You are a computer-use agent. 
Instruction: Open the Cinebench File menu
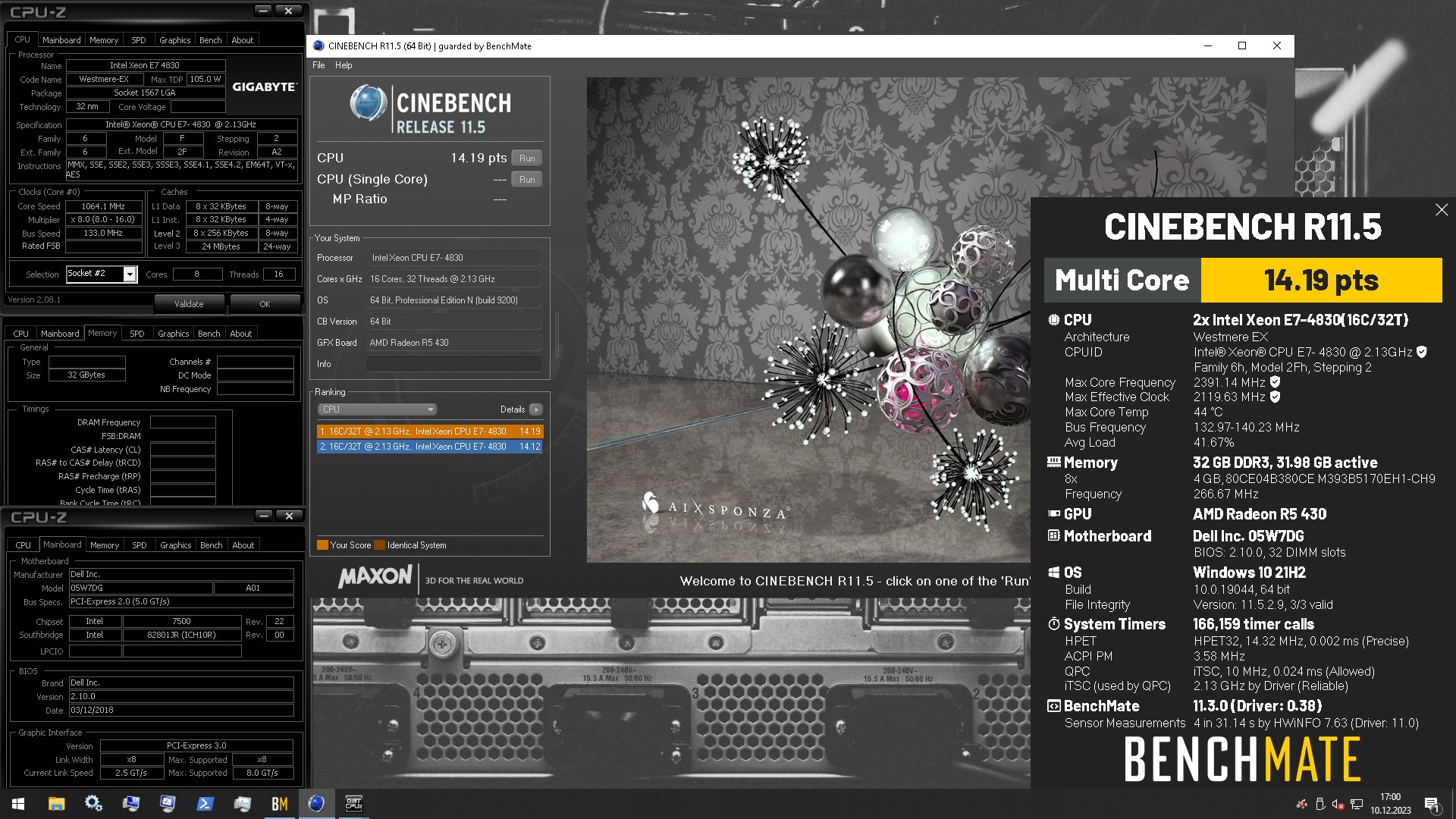[x=318, y=65]
